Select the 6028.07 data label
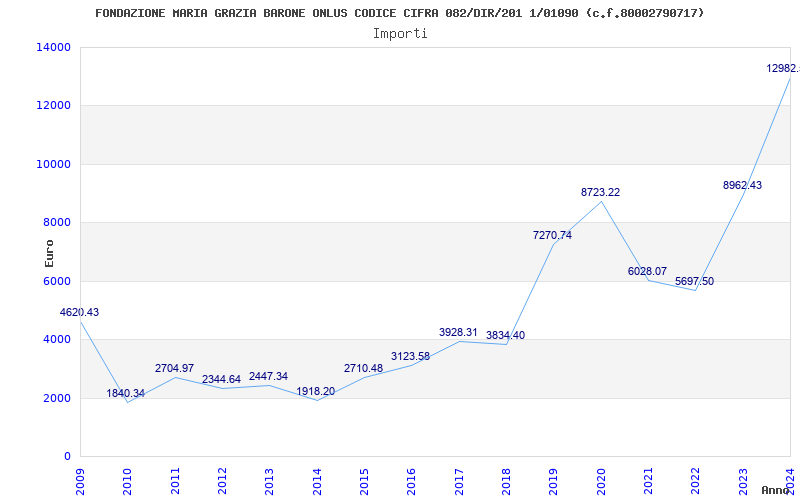Image resolution: width=800 pixels, height=500 pixels. [x=647, y=271]
